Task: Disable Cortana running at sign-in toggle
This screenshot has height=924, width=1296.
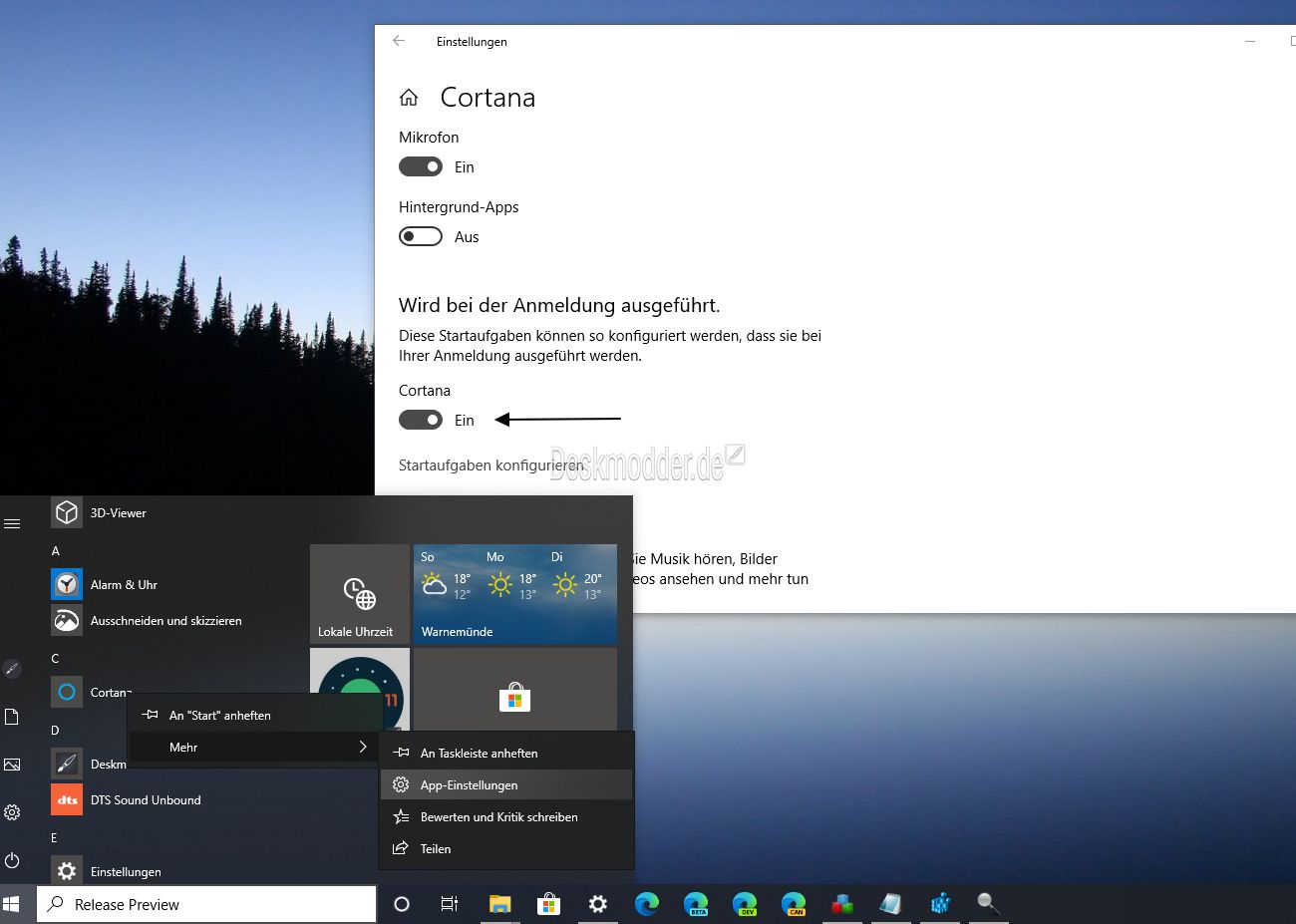Action: click(421, 420)
